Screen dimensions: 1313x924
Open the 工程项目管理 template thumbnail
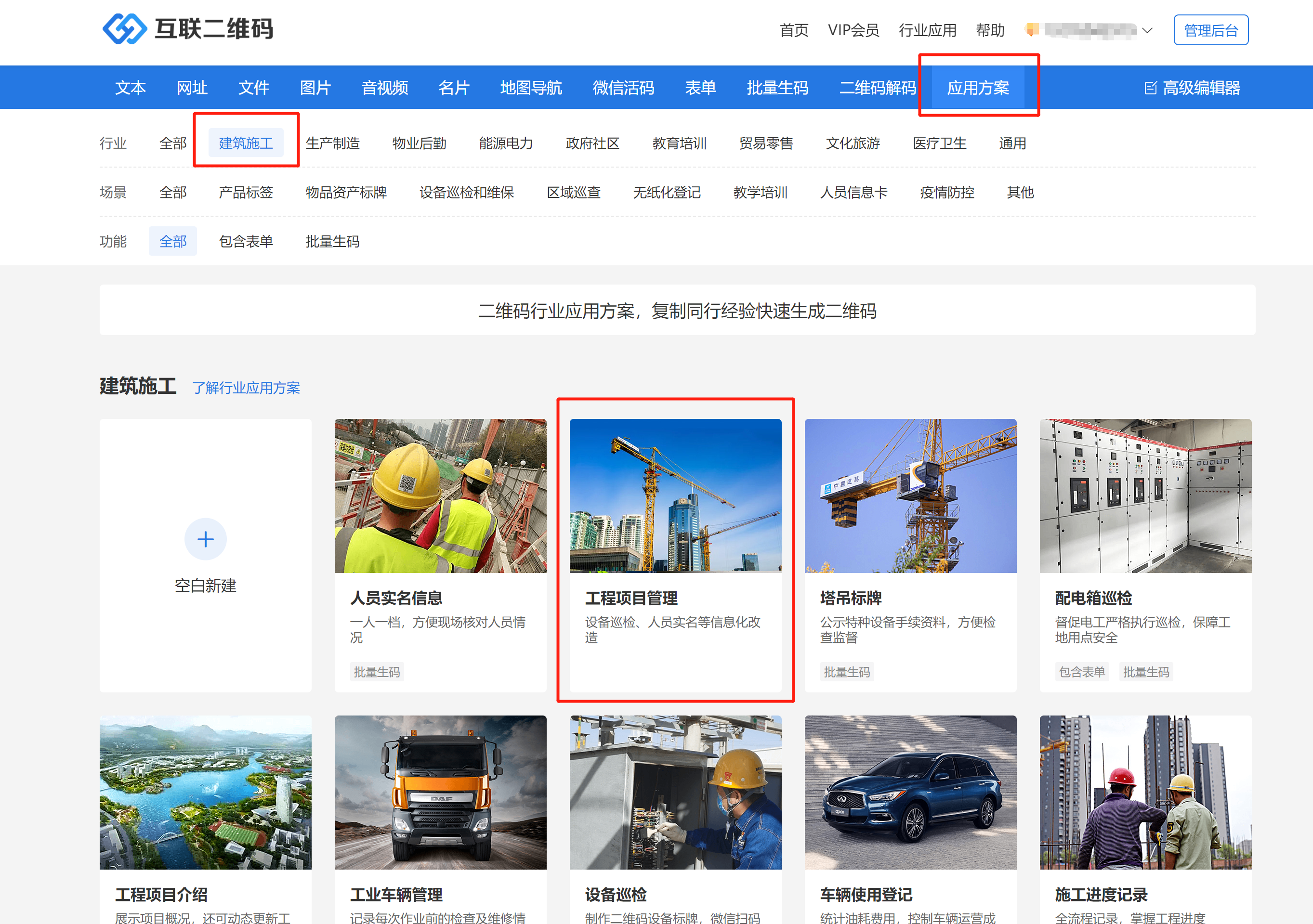(x=675, y=496)
